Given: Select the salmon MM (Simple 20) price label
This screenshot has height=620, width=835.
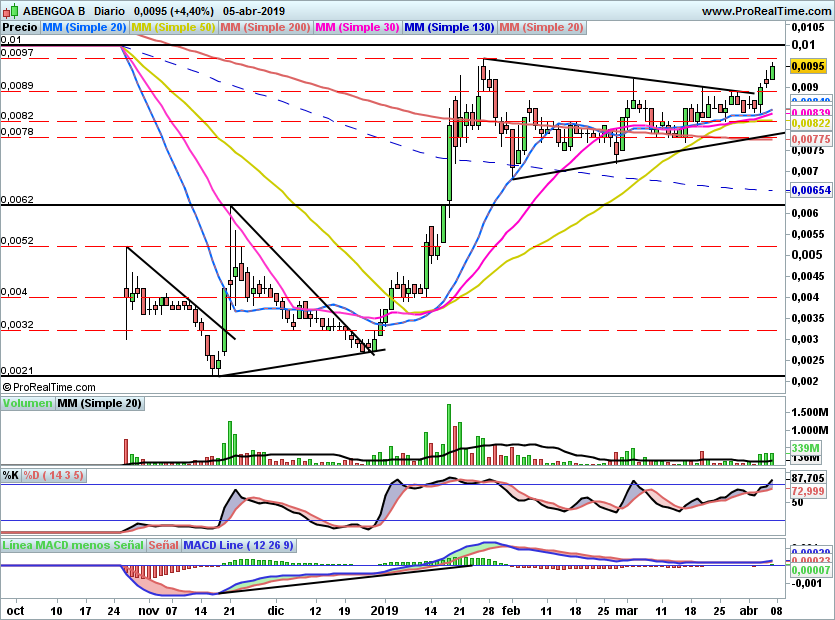Looking at the screenshot, I should pos(542,27).
